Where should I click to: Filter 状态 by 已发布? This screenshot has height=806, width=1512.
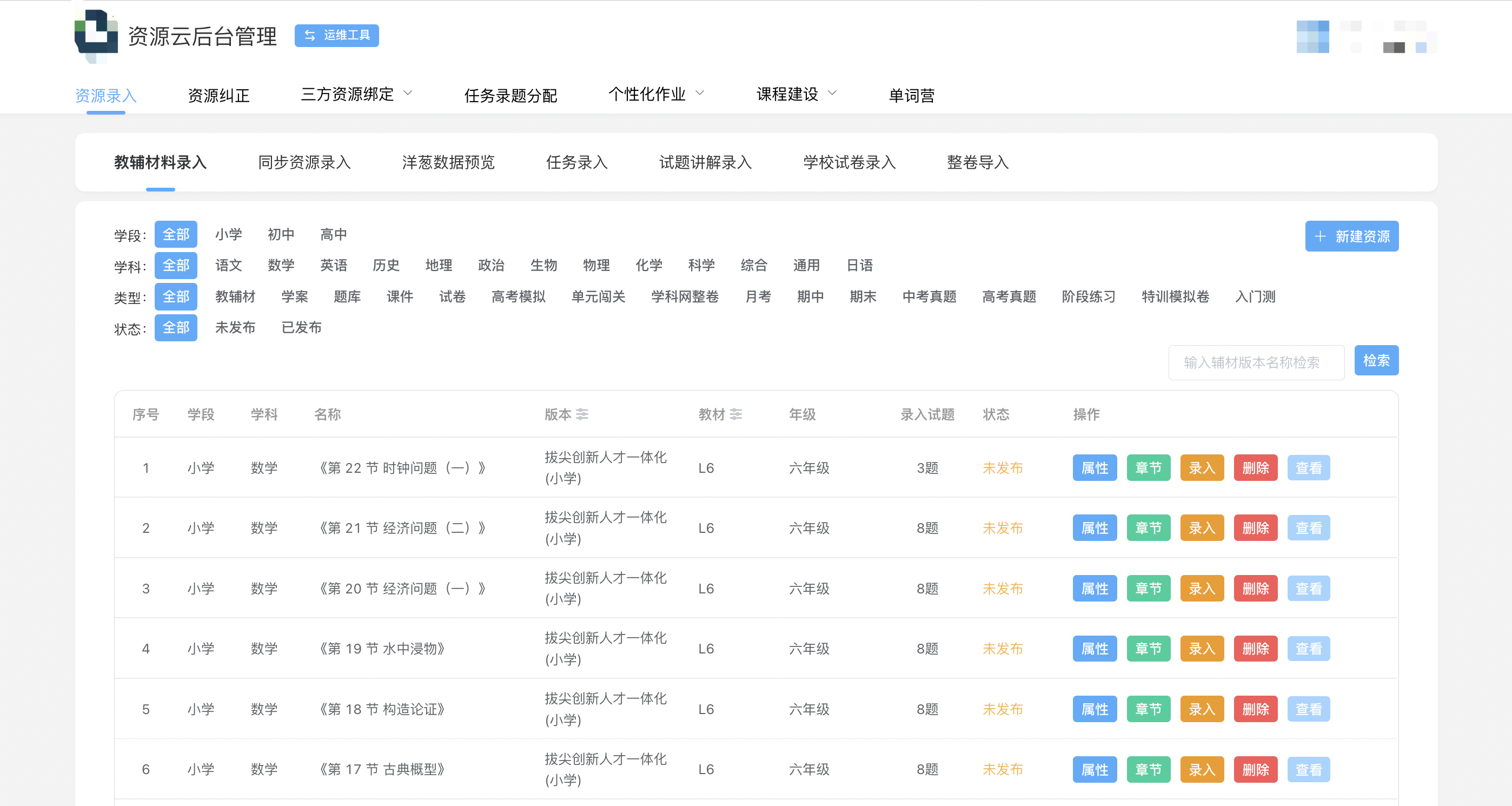tap(301, 328)
